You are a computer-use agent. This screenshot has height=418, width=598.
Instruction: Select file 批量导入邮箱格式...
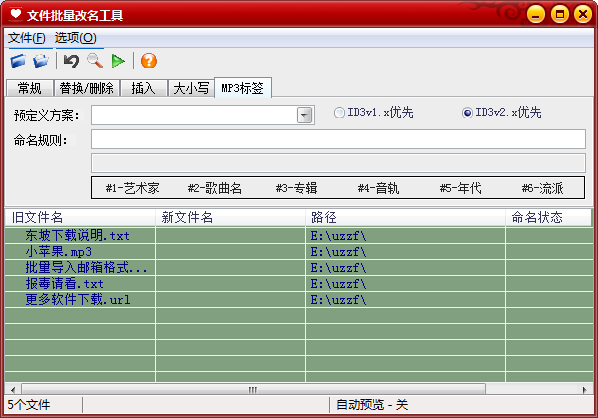pos(86,268)
